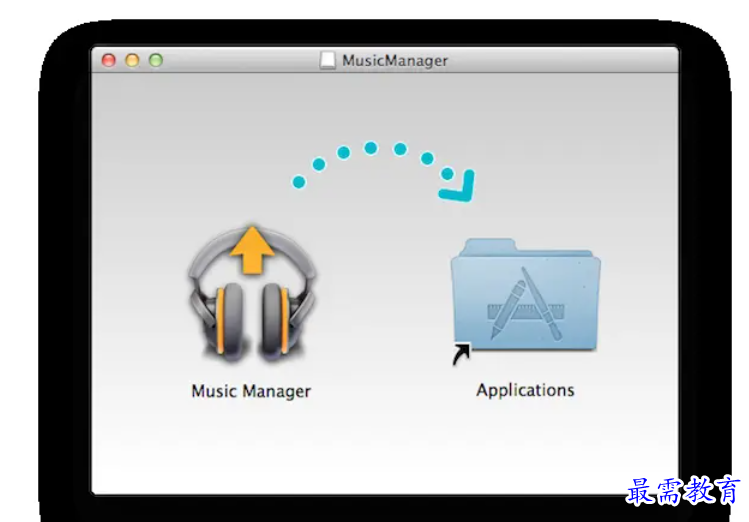
Task: Click the first dot of the teal dotted arrow
Action: (298, 182)
